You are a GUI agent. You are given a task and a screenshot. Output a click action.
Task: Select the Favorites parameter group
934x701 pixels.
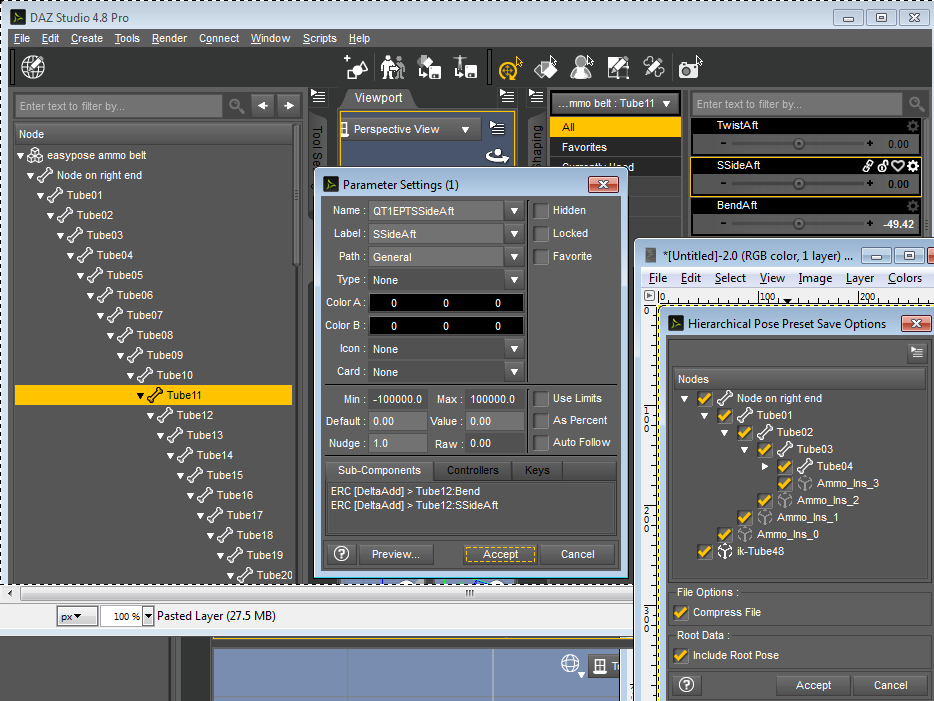coord(615,147)
